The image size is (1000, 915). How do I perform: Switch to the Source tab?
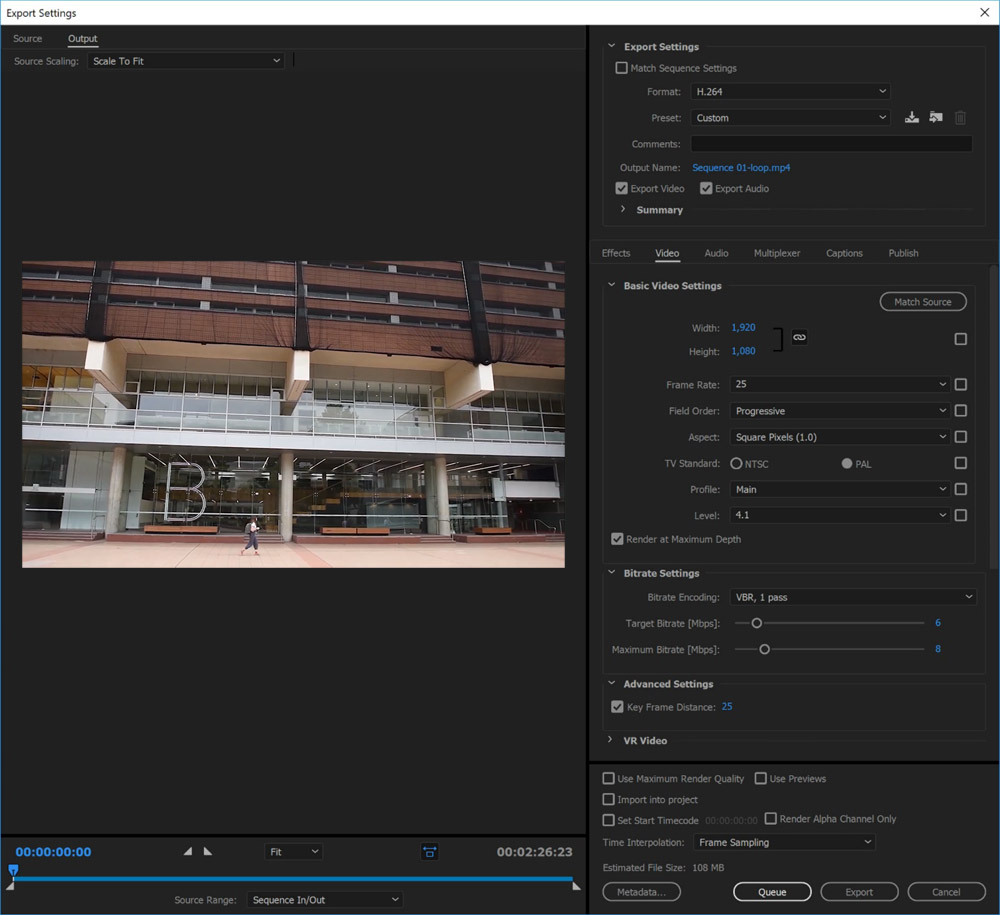(27, 38)
